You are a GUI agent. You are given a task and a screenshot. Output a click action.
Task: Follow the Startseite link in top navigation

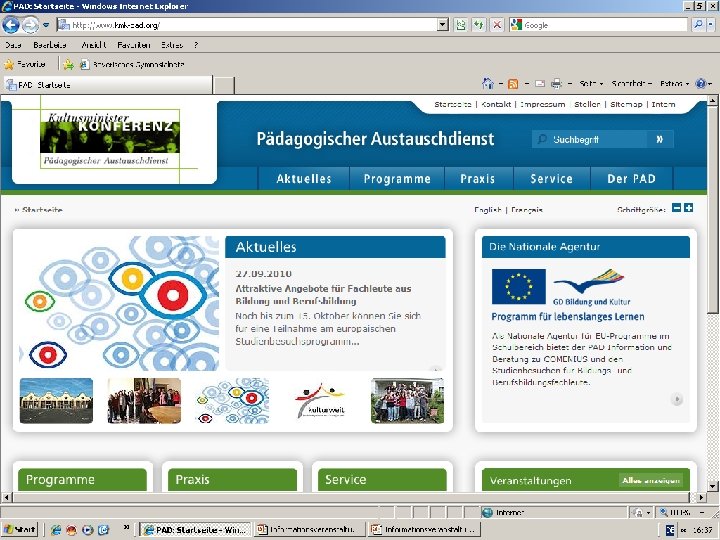point(453,104)
